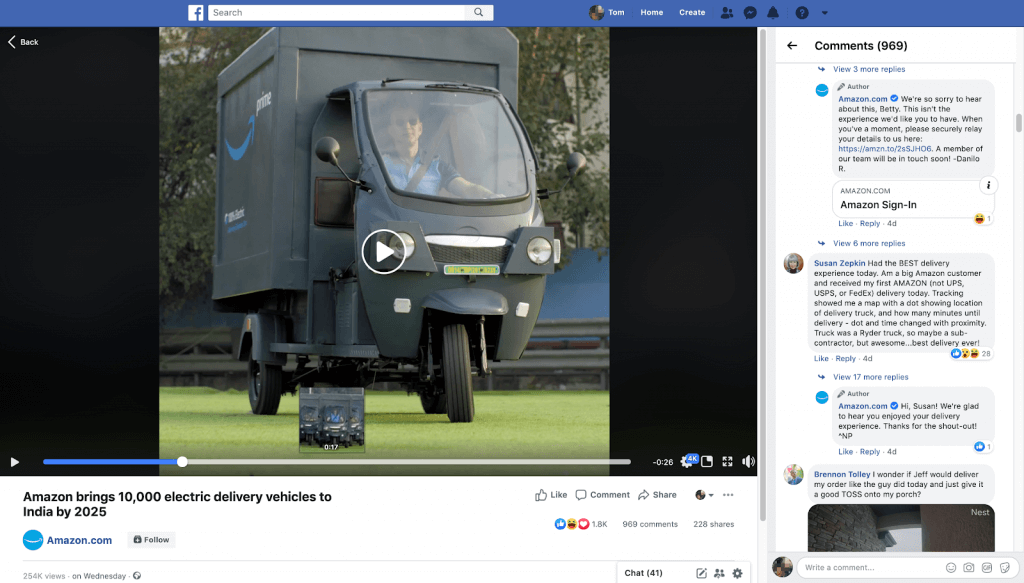Open Susan Zepkin's profile name
1024x583 pixels.
pyautogui.click(x=839, y=263)
